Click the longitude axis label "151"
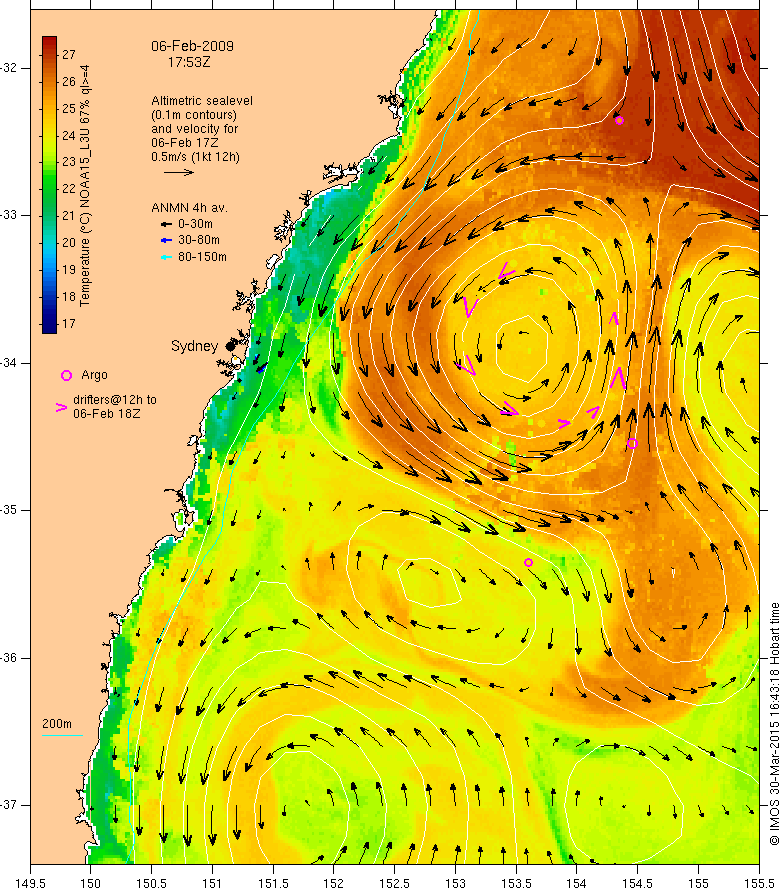 (x=212, y=883)
